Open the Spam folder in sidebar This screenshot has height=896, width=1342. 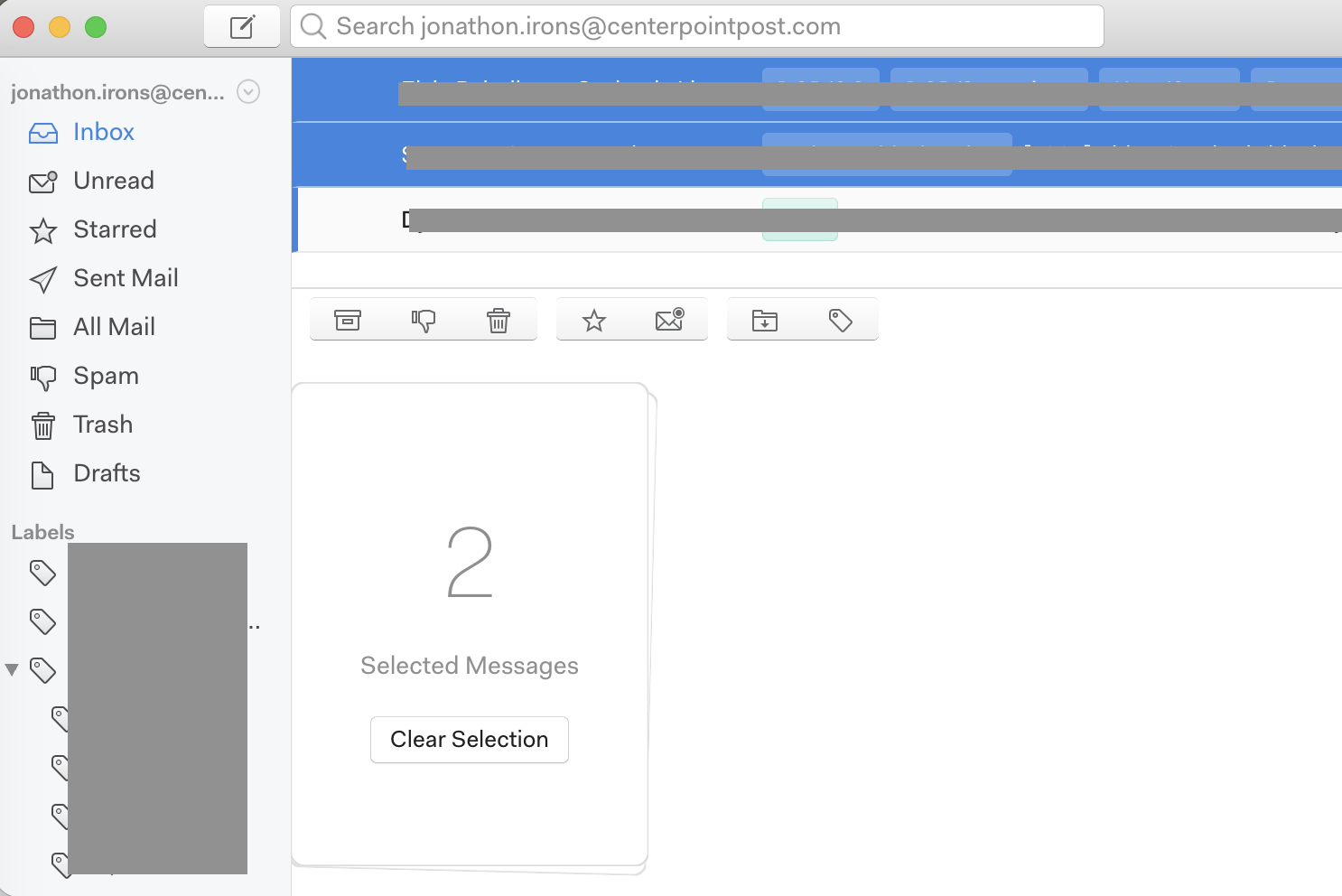click(106, 376)
